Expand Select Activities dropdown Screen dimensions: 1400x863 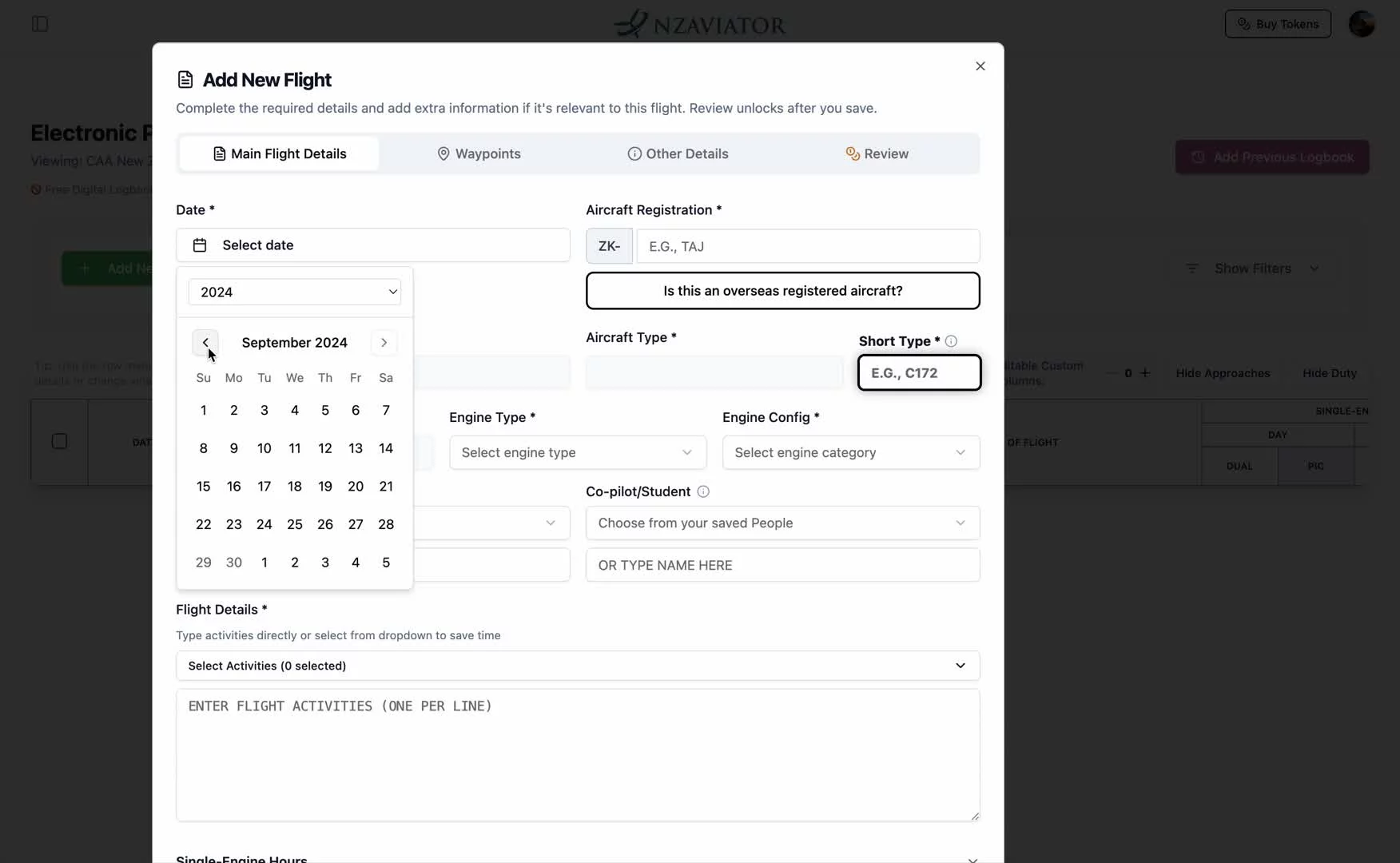pyautogui.click(x=577, y=666)
